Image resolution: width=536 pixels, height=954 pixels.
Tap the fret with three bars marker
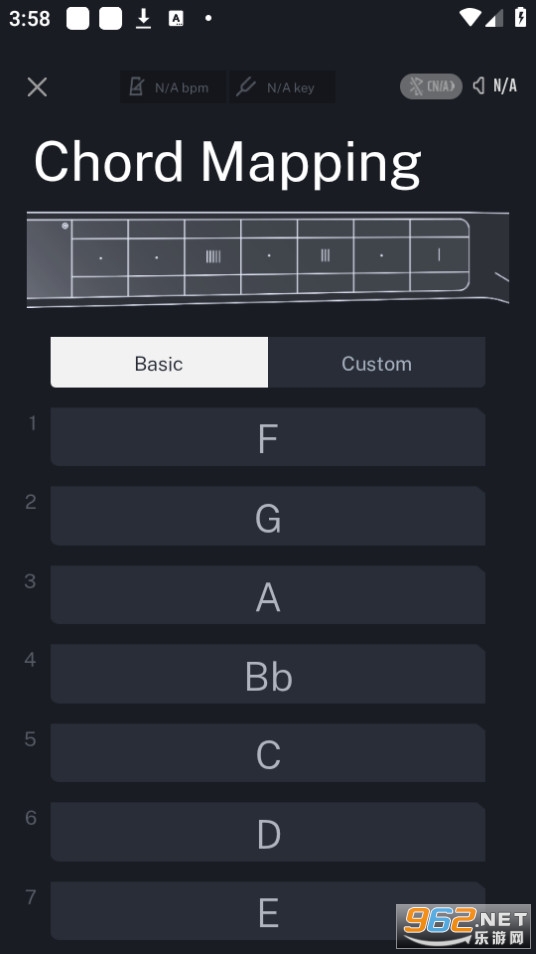tap(325, 256)
